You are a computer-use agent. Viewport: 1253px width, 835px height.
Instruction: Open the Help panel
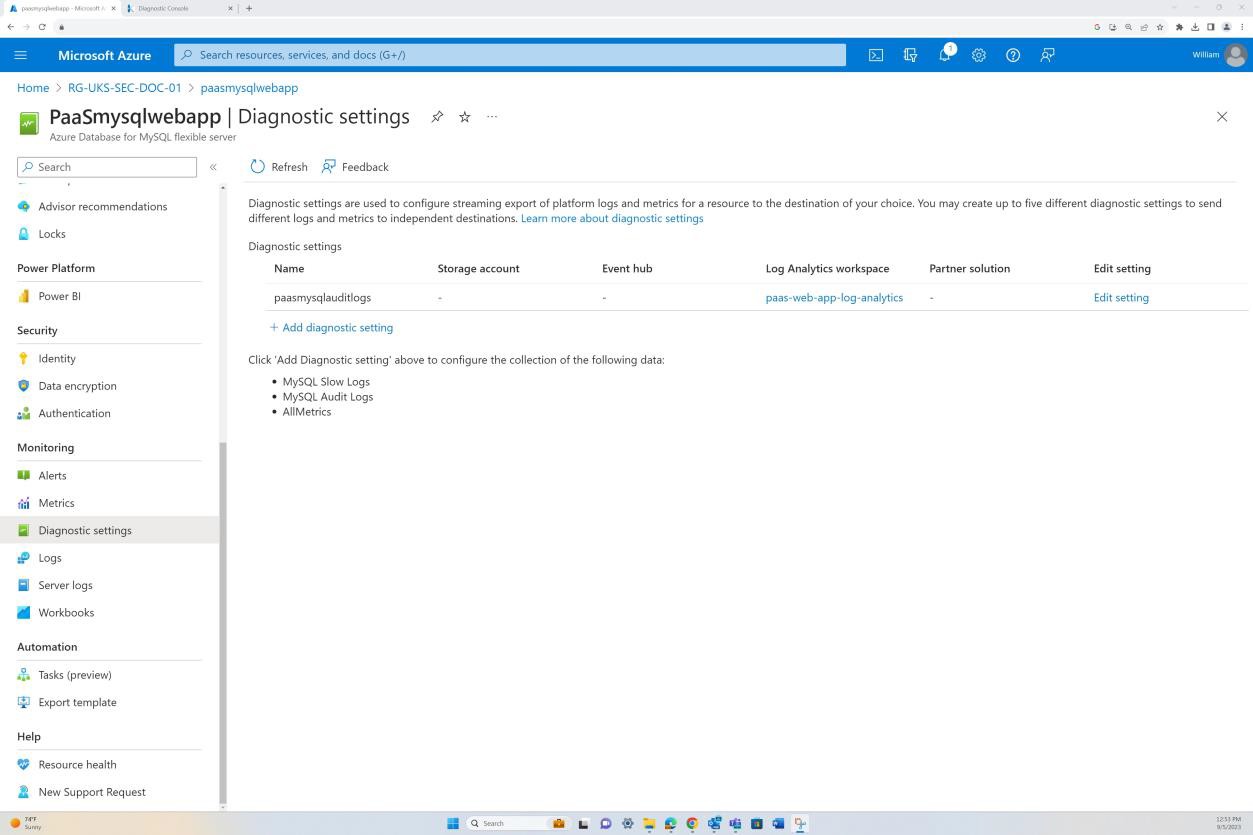click(x=1012, y=55)
